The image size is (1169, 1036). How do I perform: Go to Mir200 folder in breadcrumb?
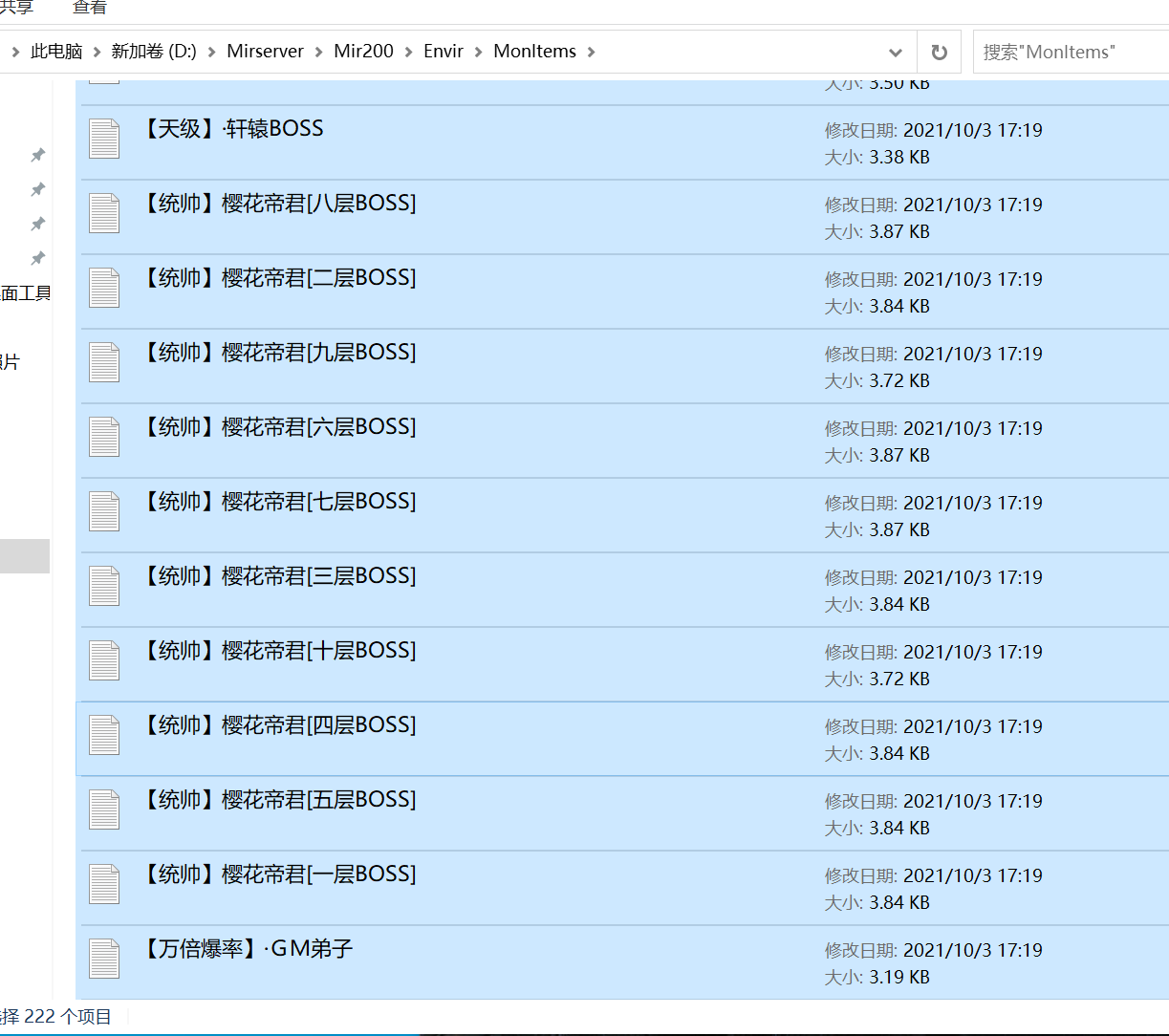pos(363,52)
